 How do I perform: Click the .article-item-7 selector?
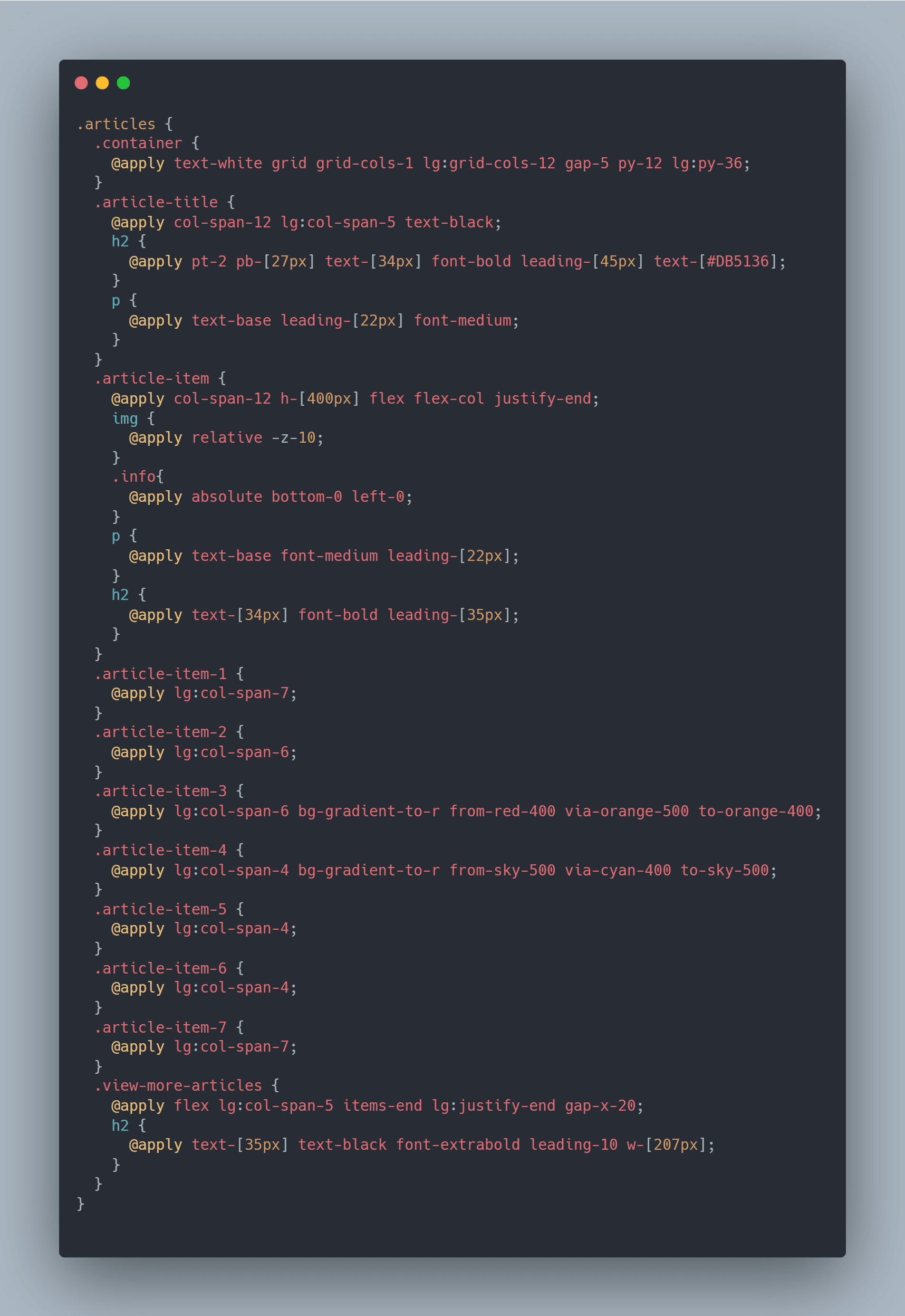click(x=160, y=1027)
